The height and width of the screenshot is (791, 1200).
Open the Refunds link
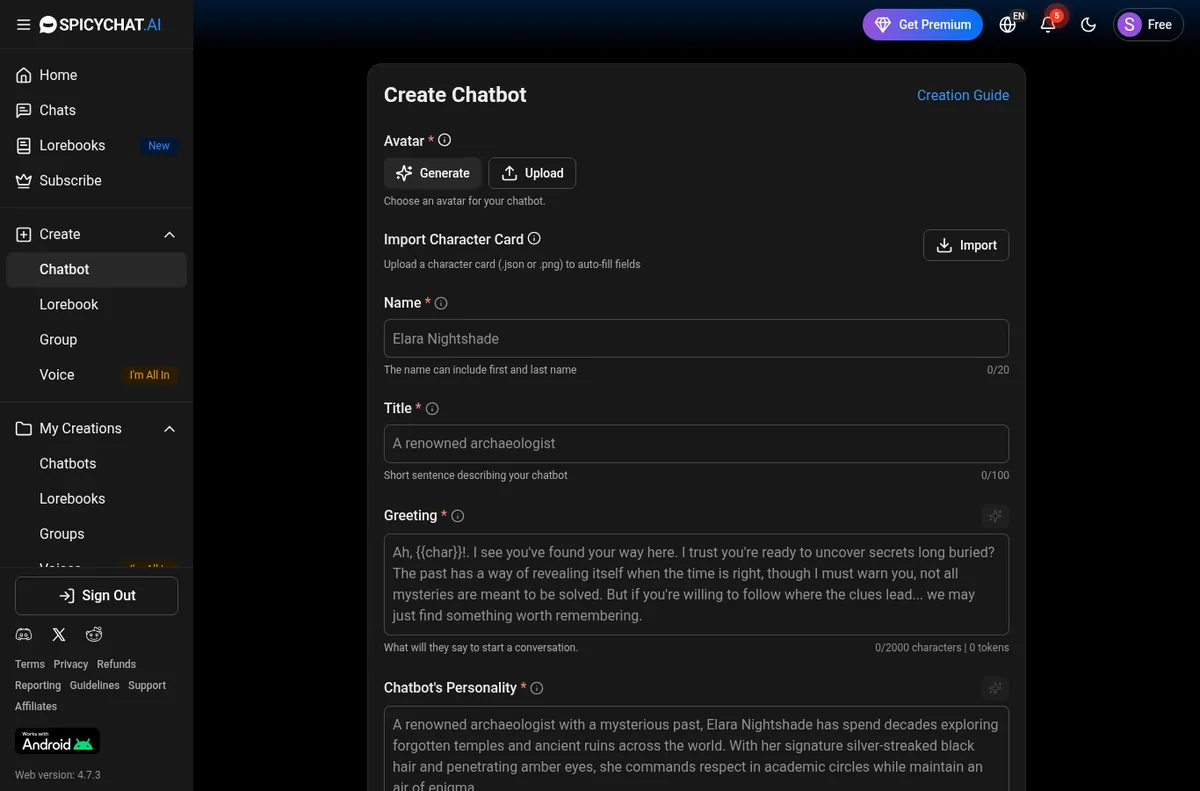click(116, 664)
